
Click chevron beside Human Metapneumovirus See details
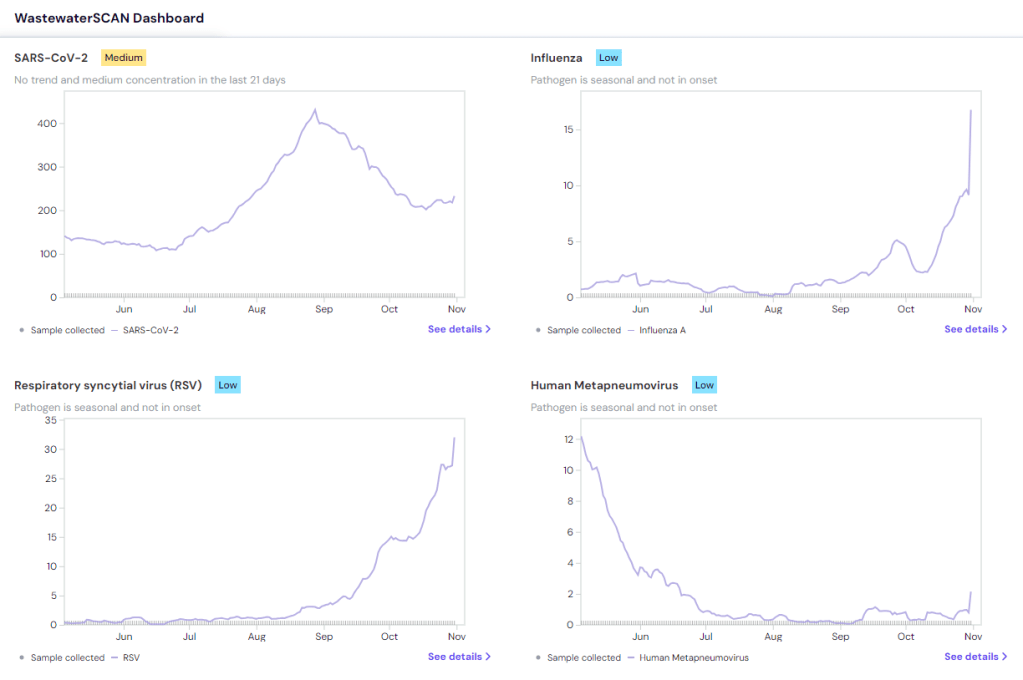click(1004, 657)
